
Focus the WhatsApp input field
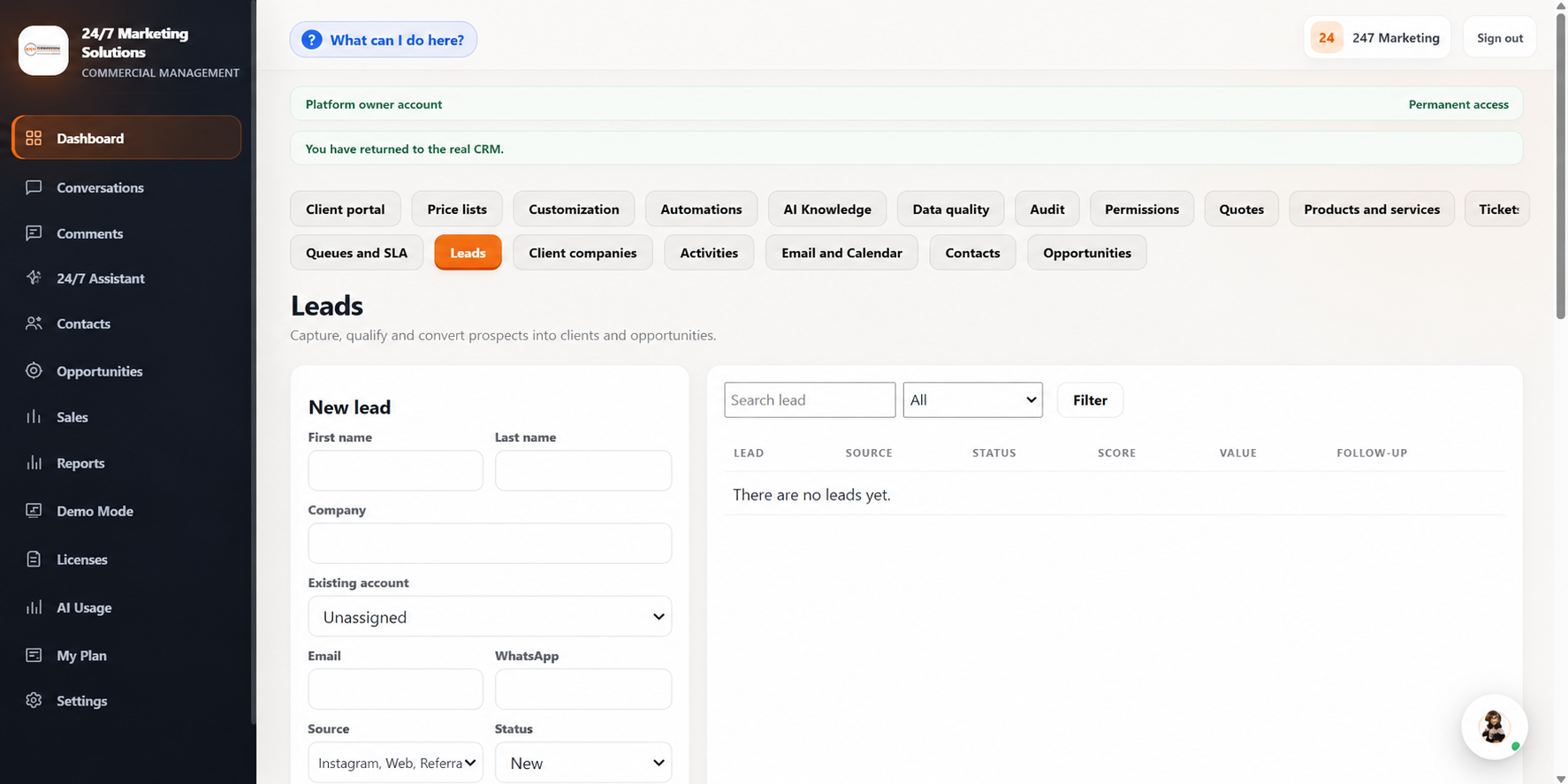coord(583,689)
